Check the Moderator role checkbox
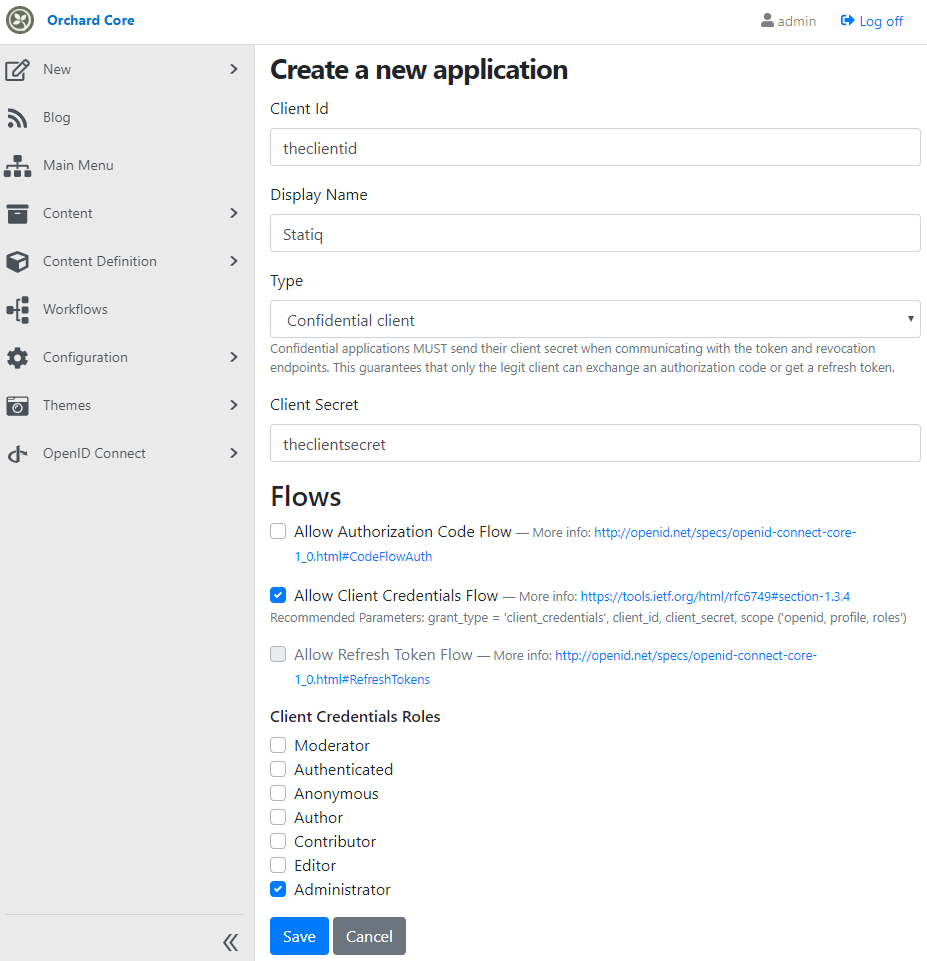Screen dimensions: 927x961 click(278, 745)
